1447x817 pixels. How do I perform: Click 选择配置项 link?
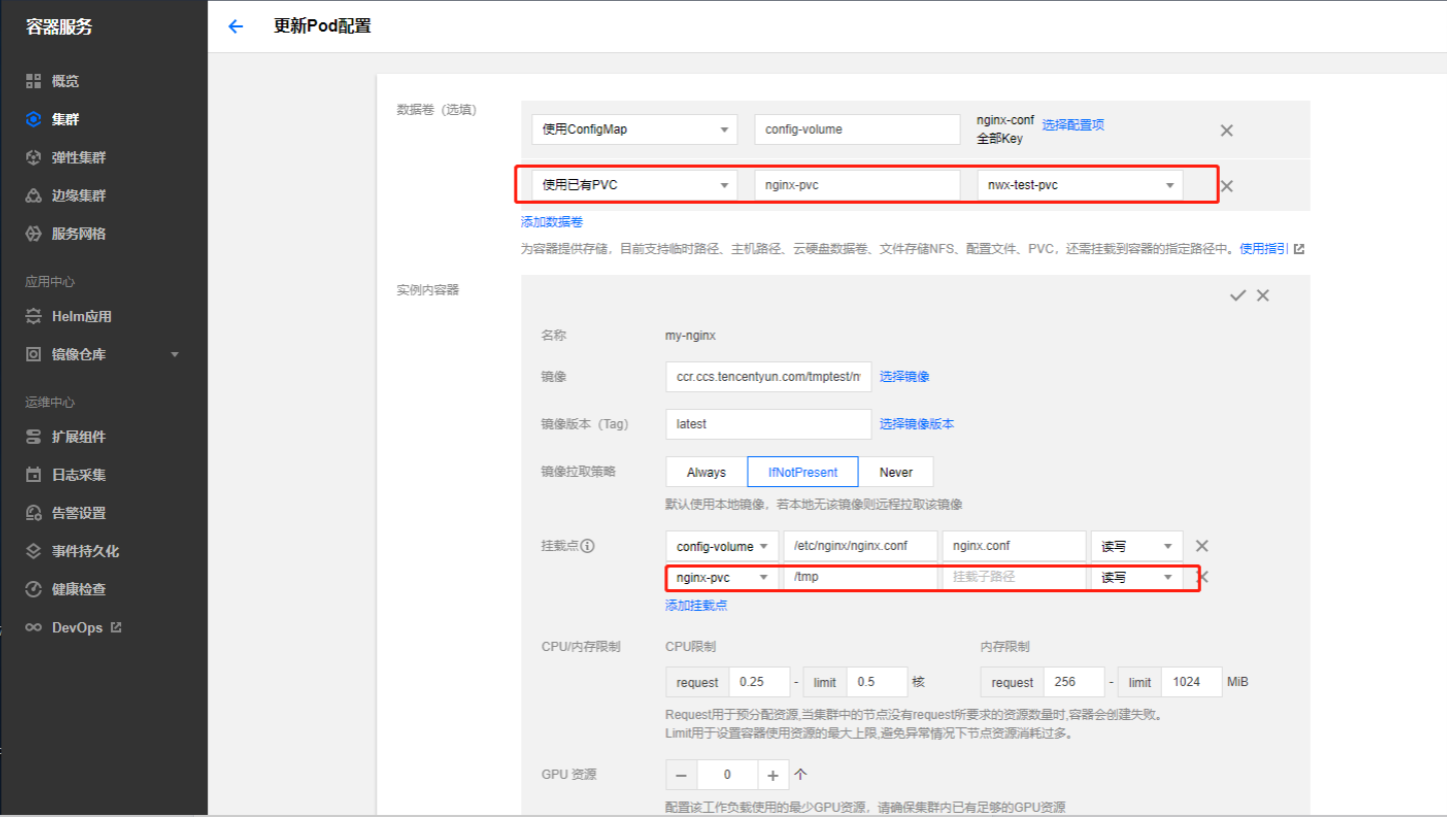pyautogui.click(x=1073, y=125)
